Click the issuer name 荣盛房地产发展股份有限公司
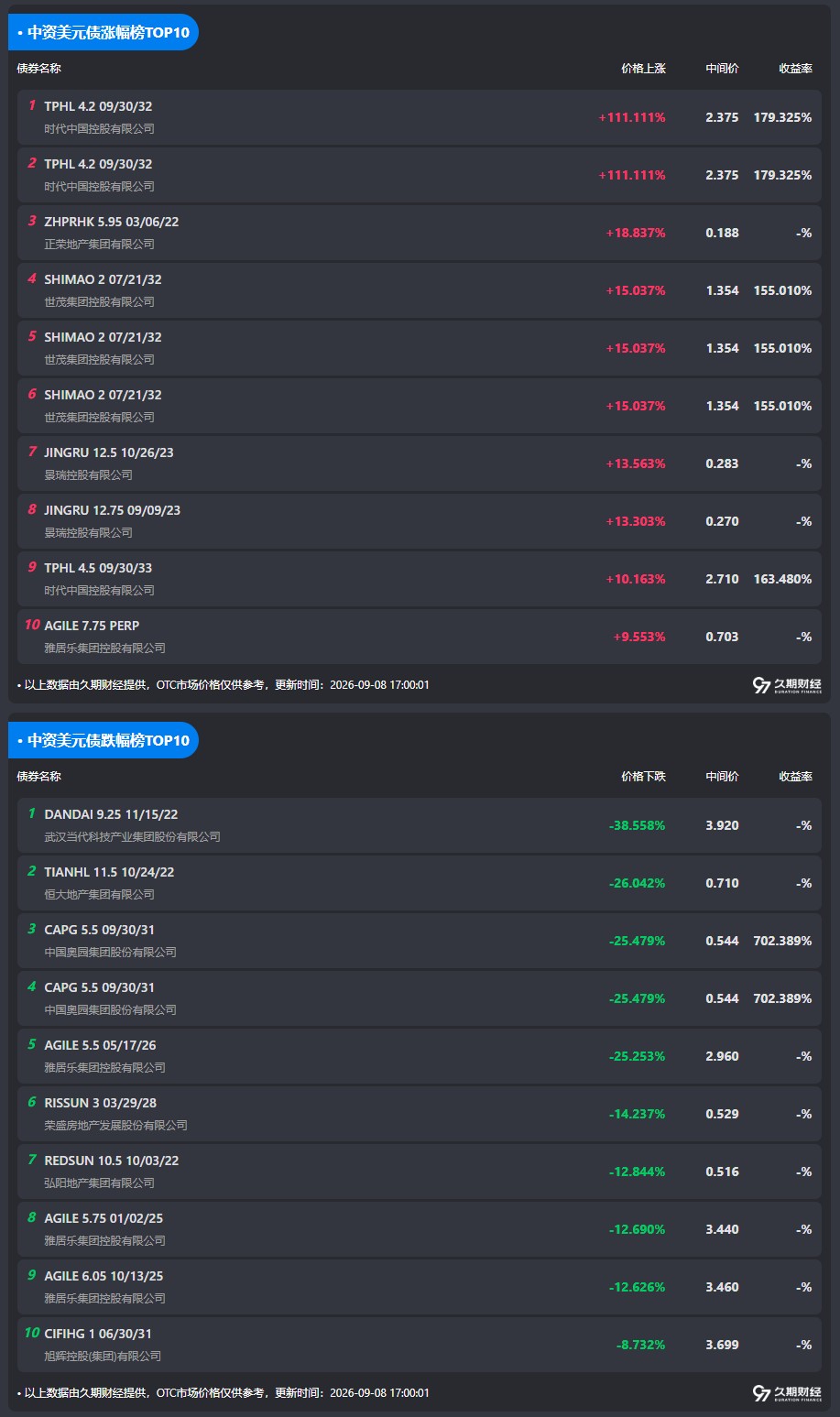Image resolution: width=840 pixels, height=1417 pixels. 115,1126
